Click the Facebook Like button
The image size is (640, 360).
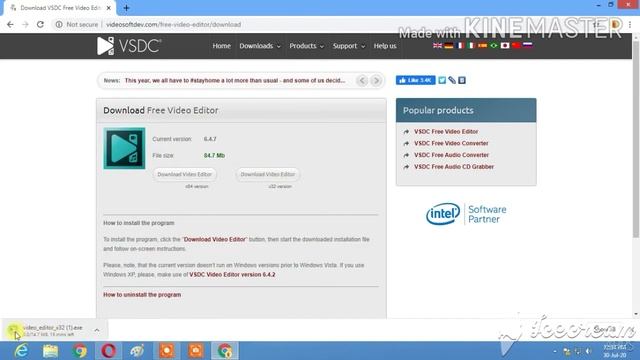point(416,80)
